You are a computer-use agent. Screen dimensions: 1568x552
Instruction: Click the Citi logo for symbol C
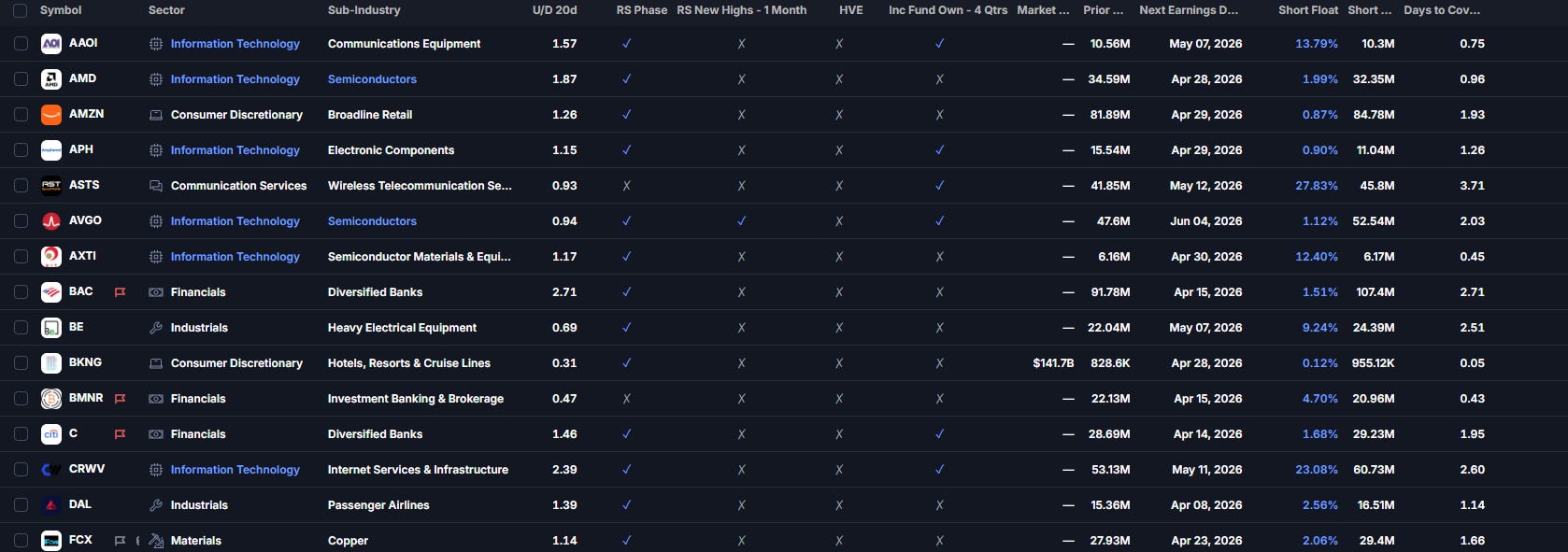[x=51, y=434]
